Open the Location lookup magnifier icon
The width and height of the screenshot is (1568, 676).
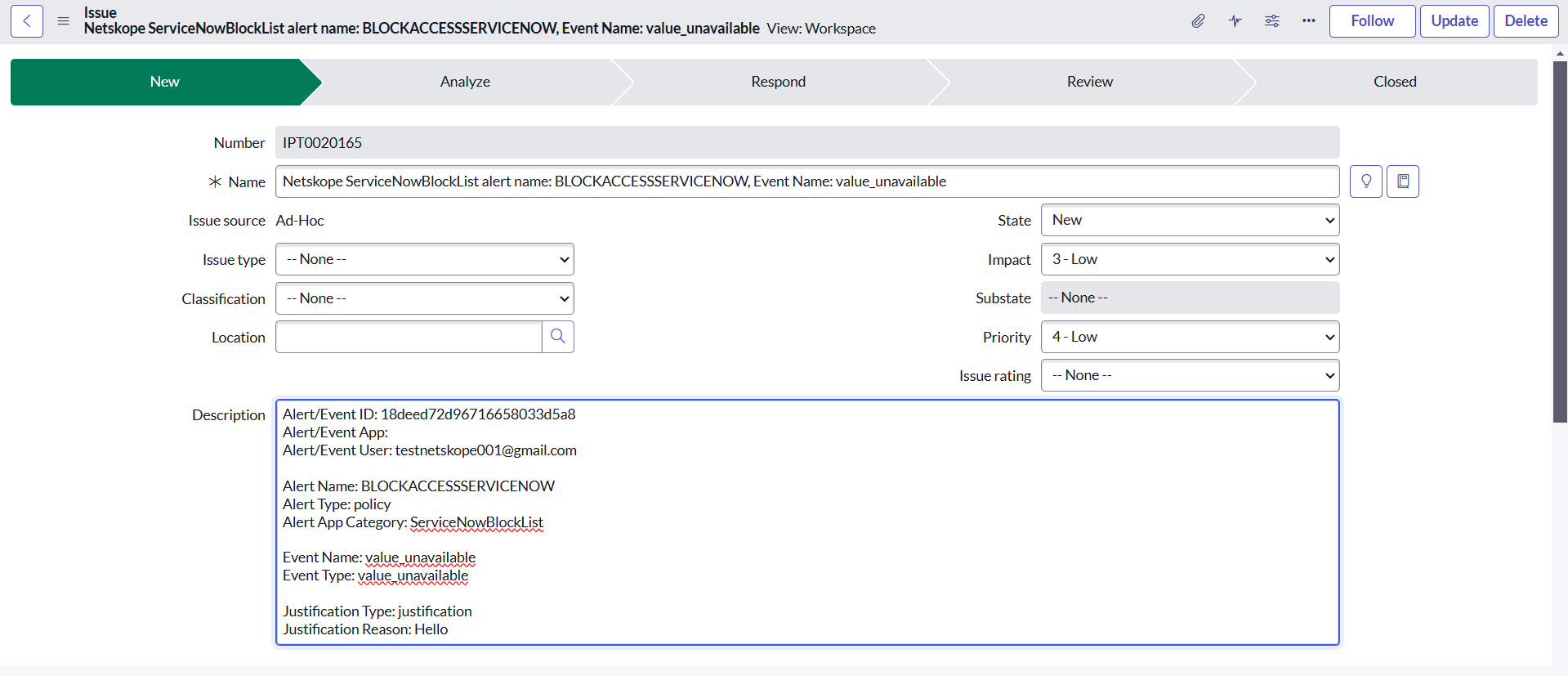[558, 337]
